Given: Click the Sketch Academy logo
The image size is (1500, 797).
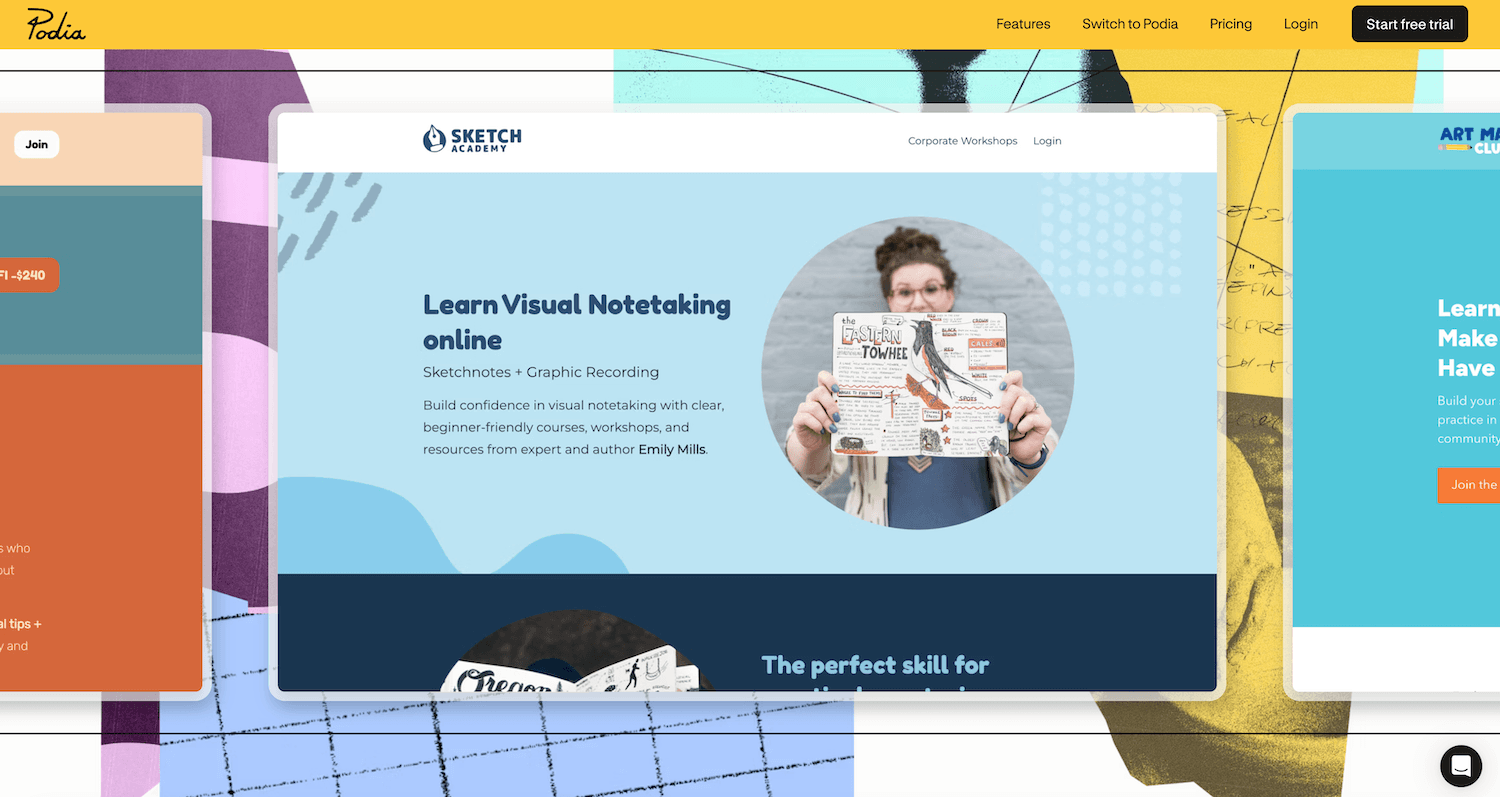Looking at the screenshot, I should point(472,139).
